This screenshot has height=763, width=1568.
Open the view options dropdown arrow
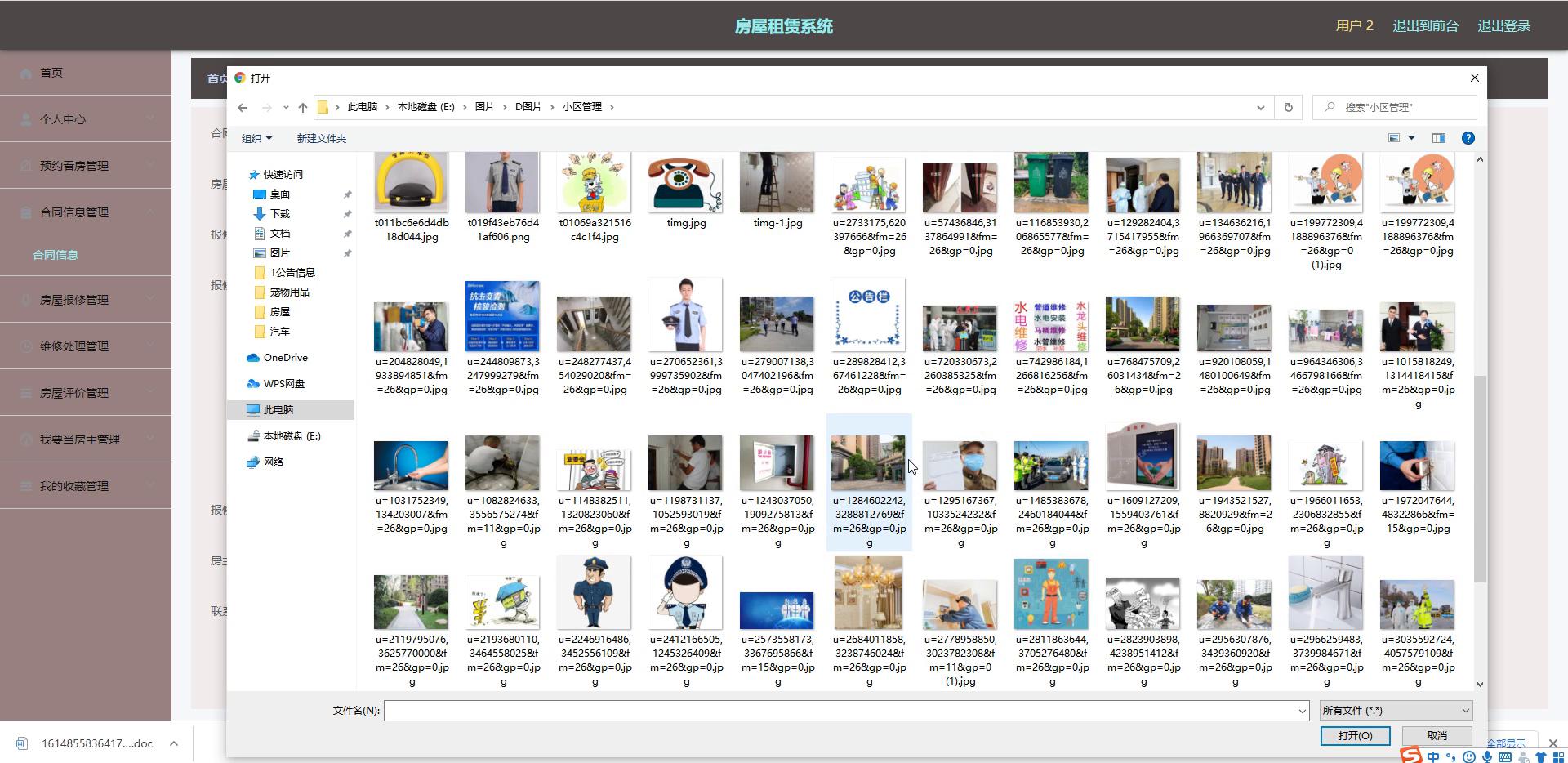coord(1411,138)
